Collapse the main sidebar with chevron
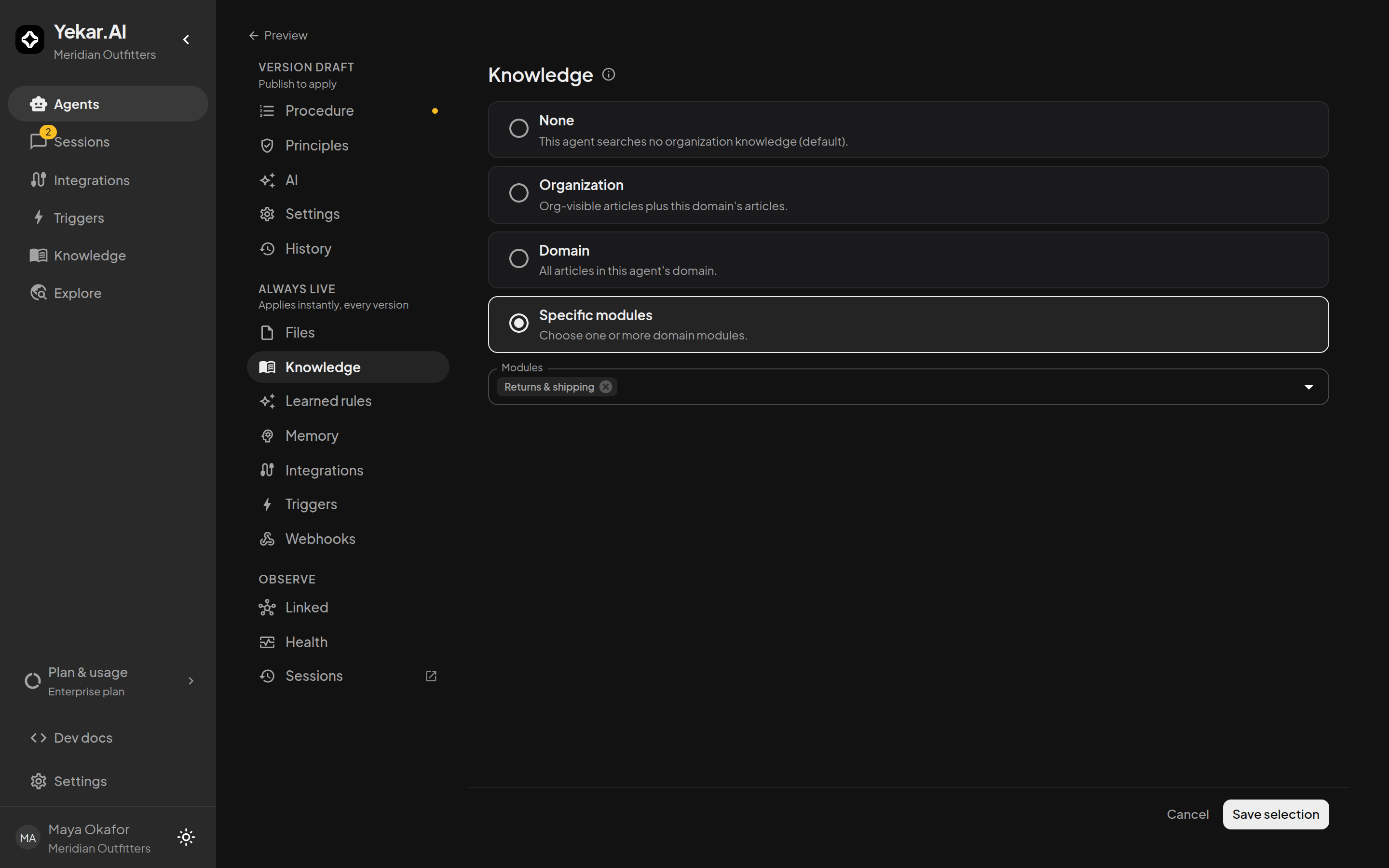1389x868 pixels. pyautogui.click(x=186, y=40)
